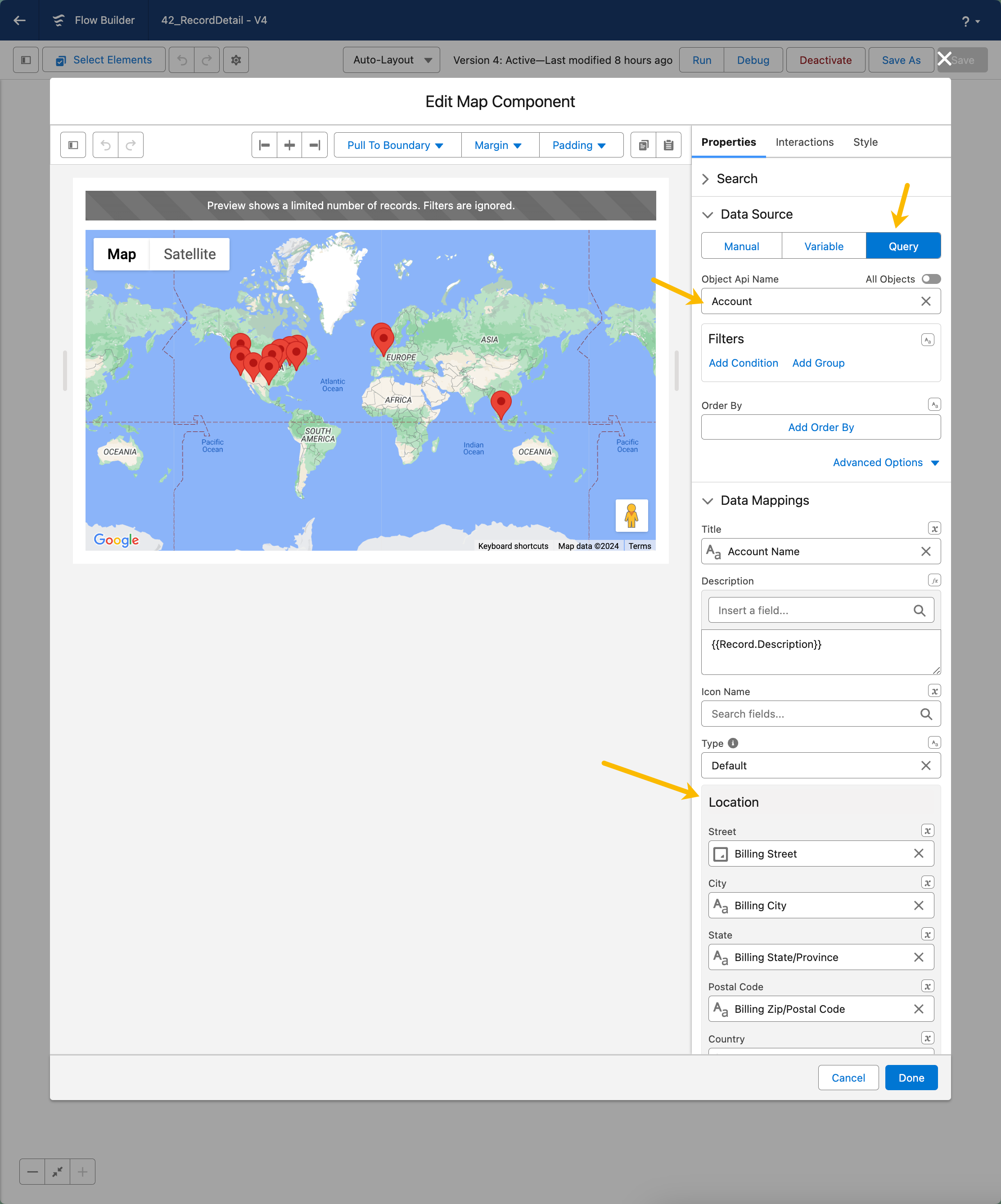Image resolution: width=1001 pixels, height=1204 pixels.
Task: Click the align left icon in toolbar
Action: click(x=265, y=145)
